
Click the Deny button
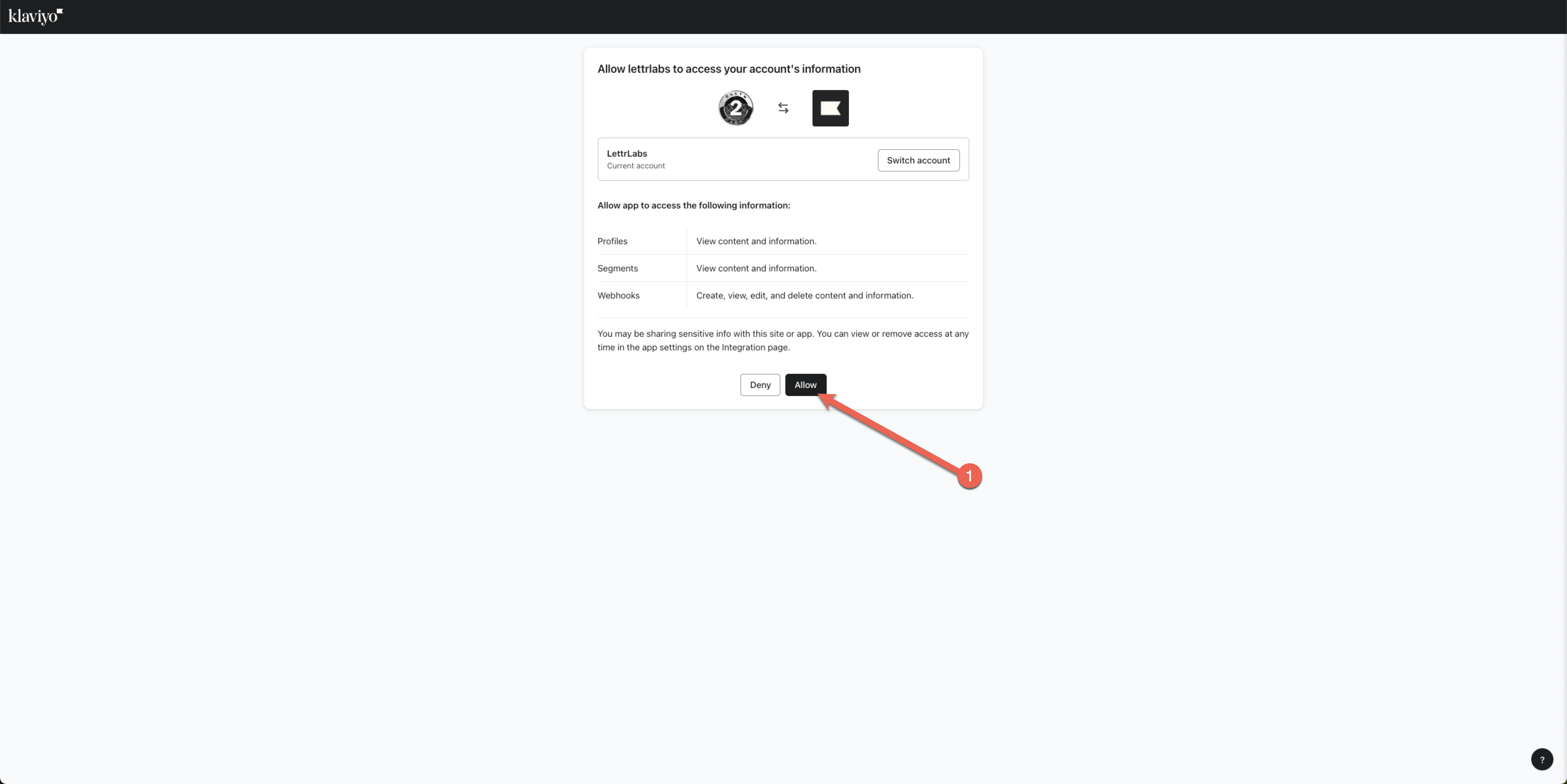click(760, 384)
